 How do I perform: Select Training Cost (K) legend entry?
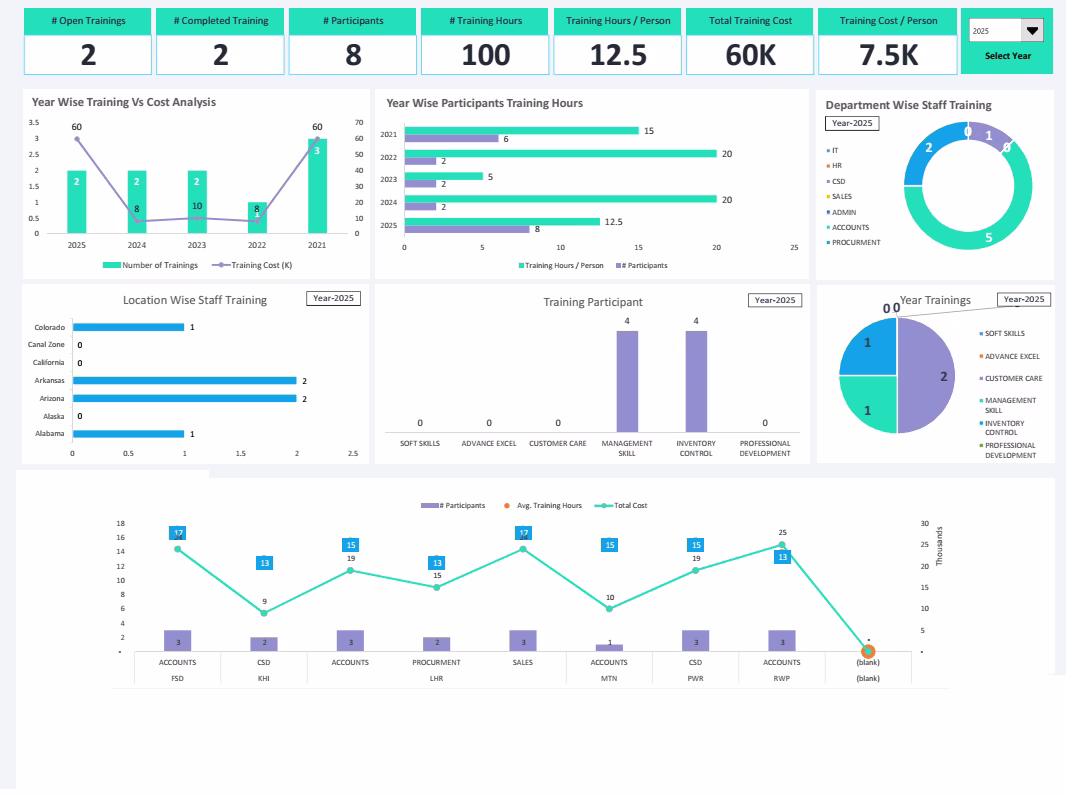click(248, 265)
